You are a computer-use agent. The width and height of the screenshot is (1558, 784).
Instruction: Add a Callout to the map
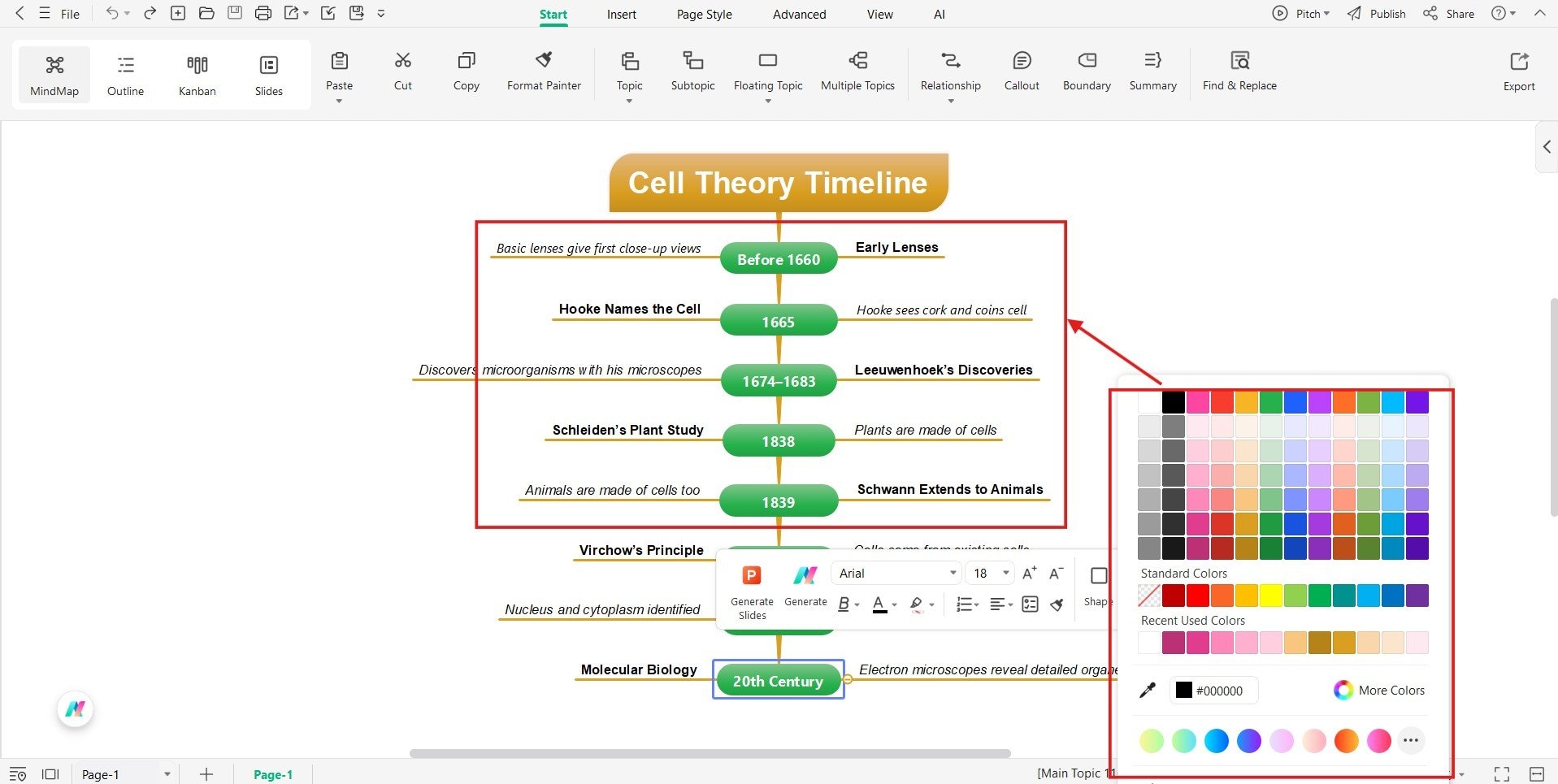click(1021, 71)
